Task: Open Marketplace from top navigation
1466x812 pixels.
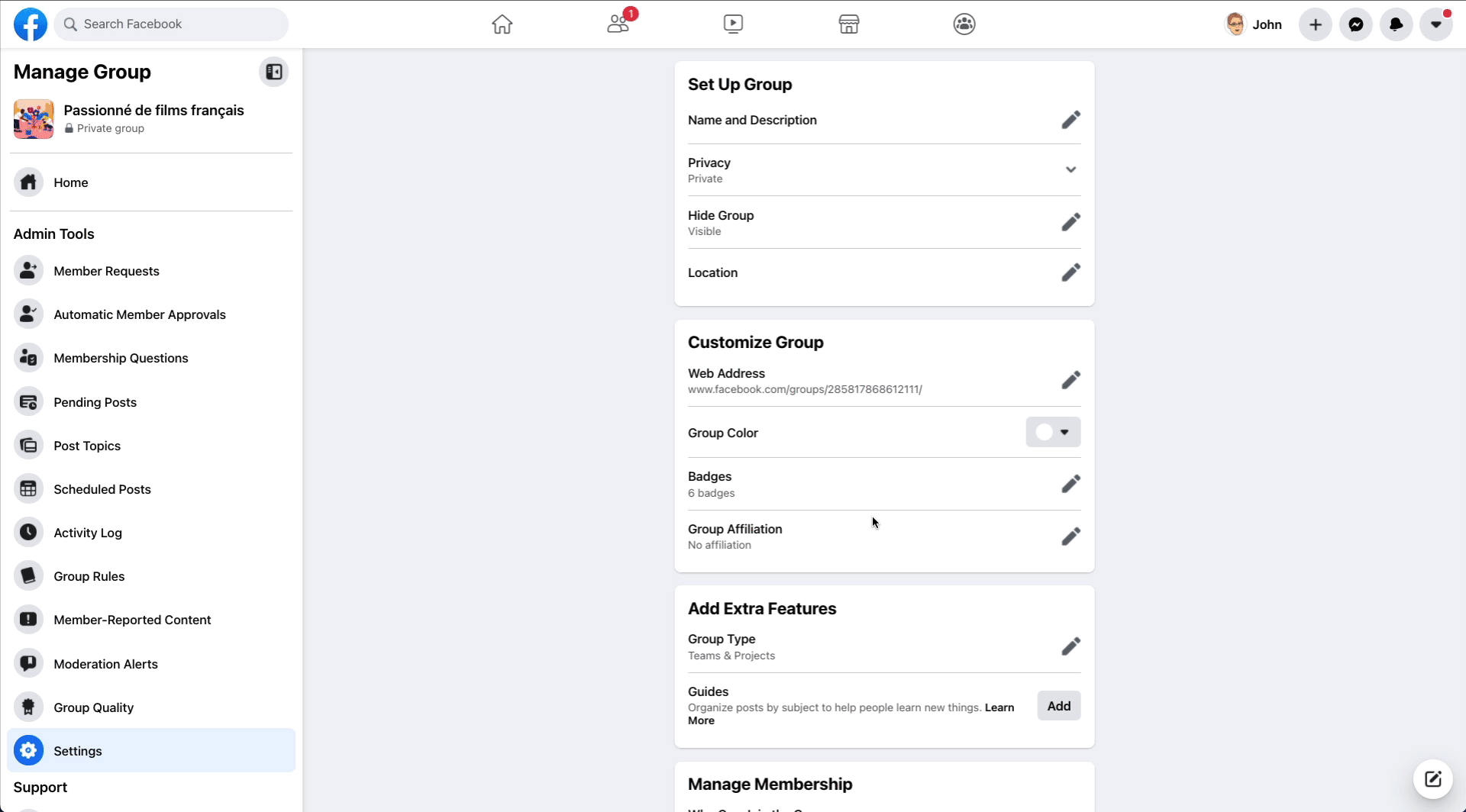Action: coord(849,24)
